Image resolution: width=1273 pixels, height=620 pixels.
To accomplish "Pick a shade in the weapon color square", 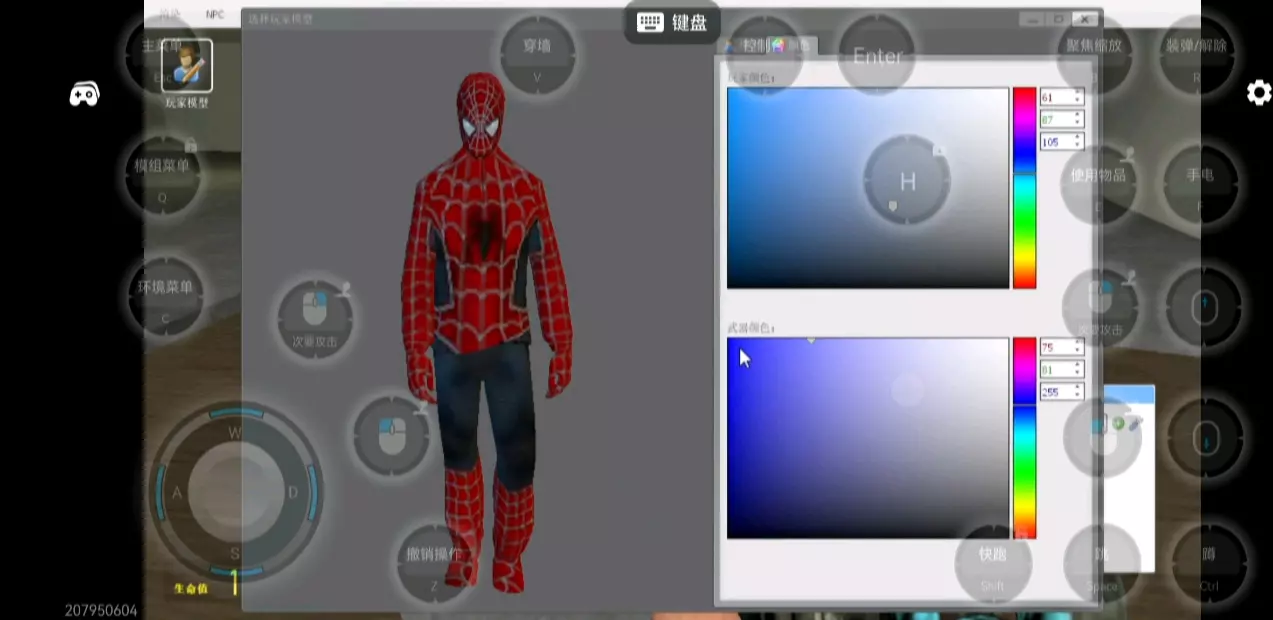I will point(868,438).
